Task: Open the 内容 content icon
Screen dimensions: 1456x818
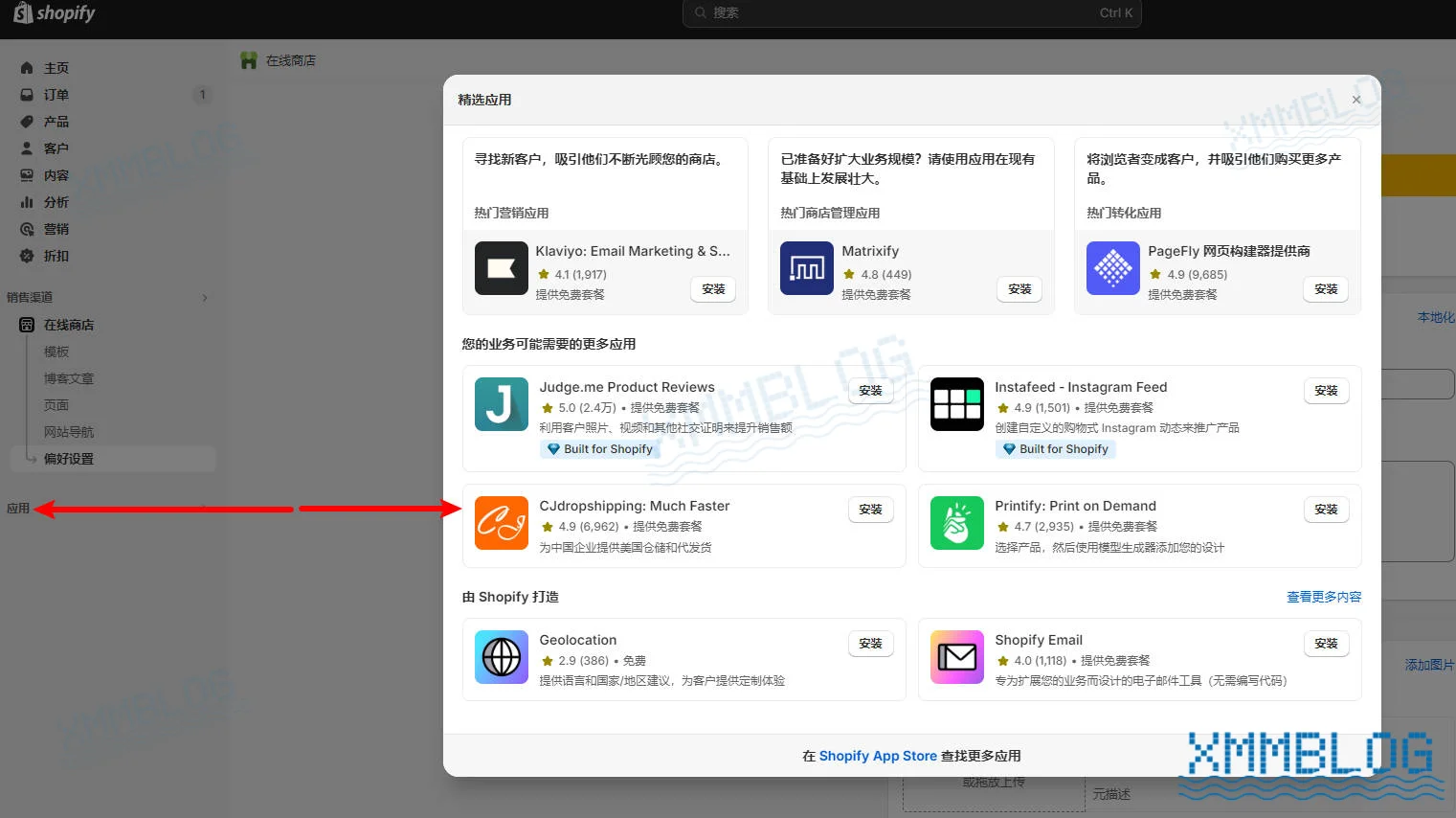Action: (27, 175)
